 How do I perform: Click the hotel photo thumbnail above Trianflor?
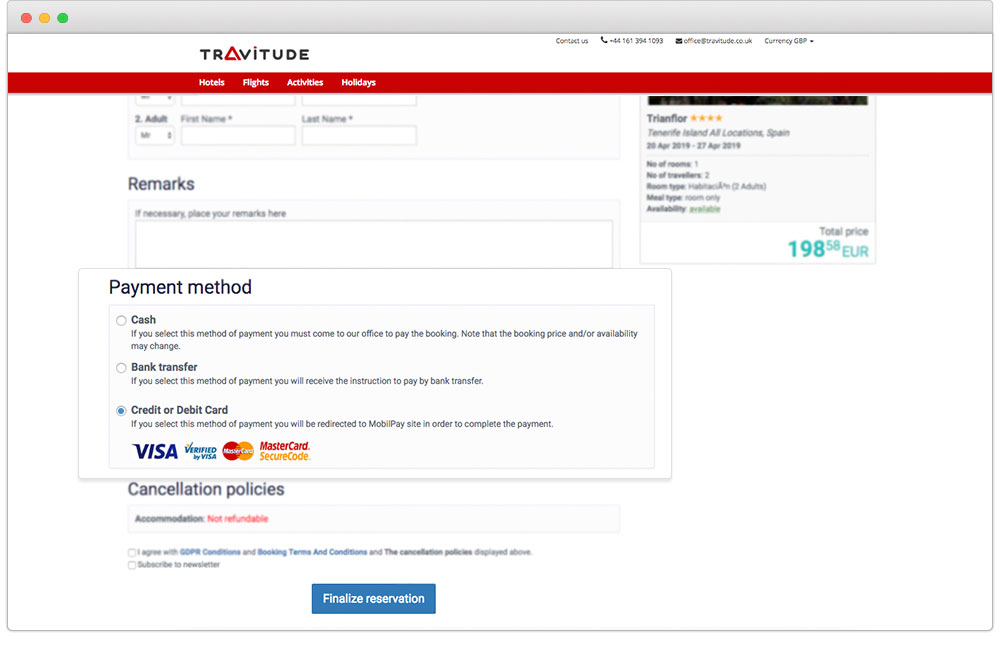click(x=757, y=100)
